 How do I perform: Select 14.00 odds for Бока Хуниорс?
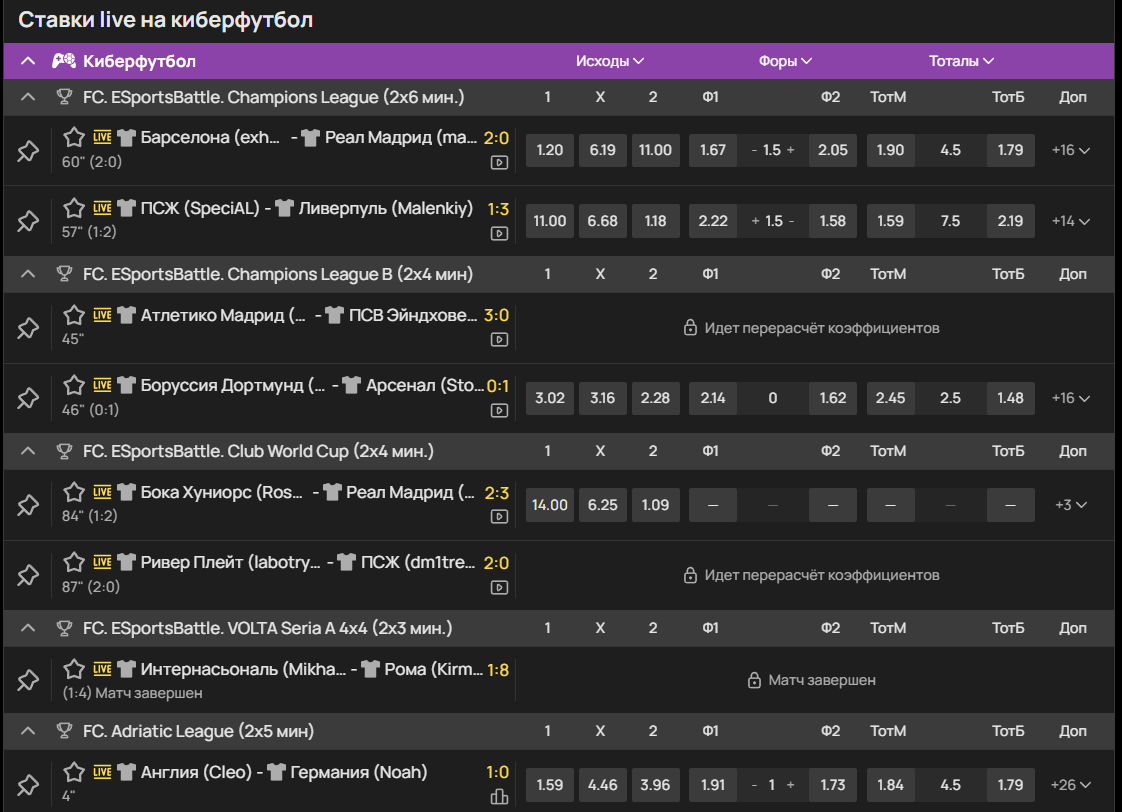pos(550,505)
